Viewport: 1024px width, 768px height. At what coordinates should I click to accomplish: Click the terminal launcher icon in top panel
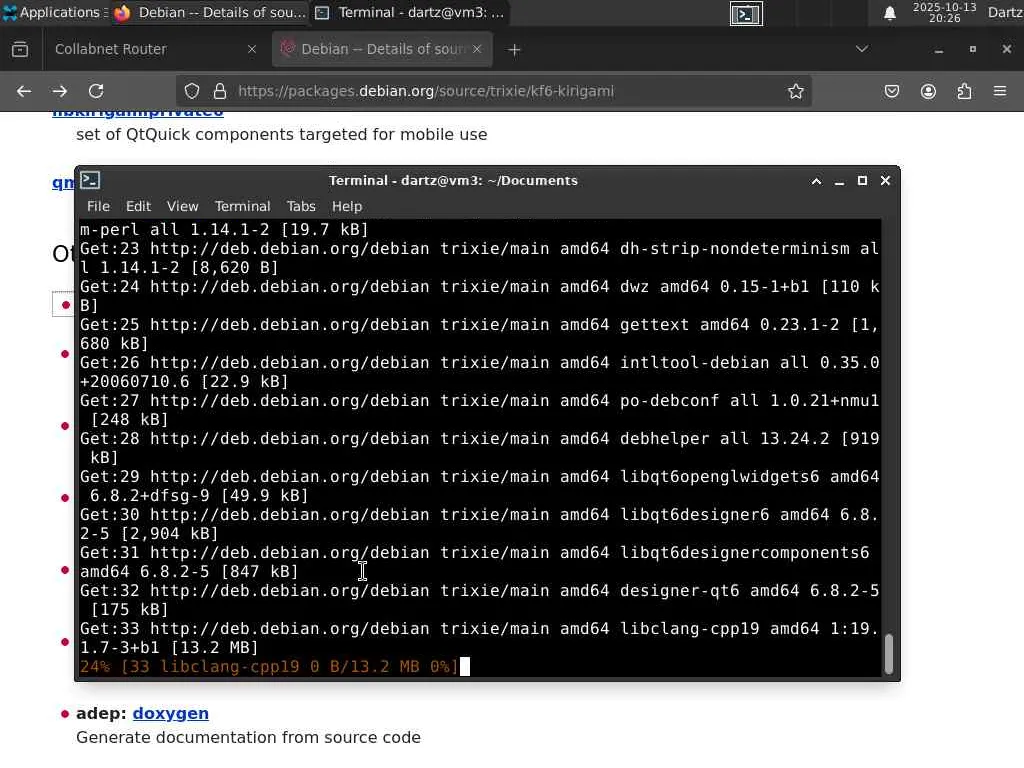coord(746,14)
